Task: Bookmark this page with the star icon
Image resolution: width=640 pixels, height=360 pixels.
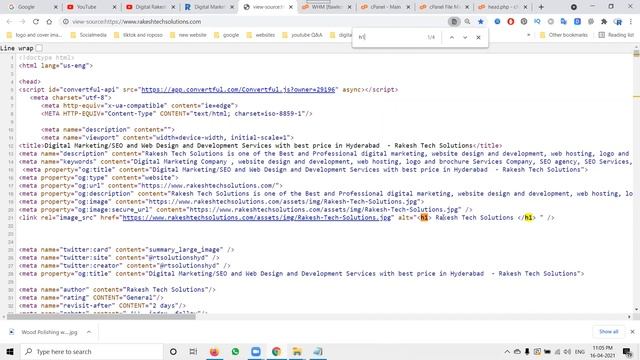Action: (x=481, y=22)
